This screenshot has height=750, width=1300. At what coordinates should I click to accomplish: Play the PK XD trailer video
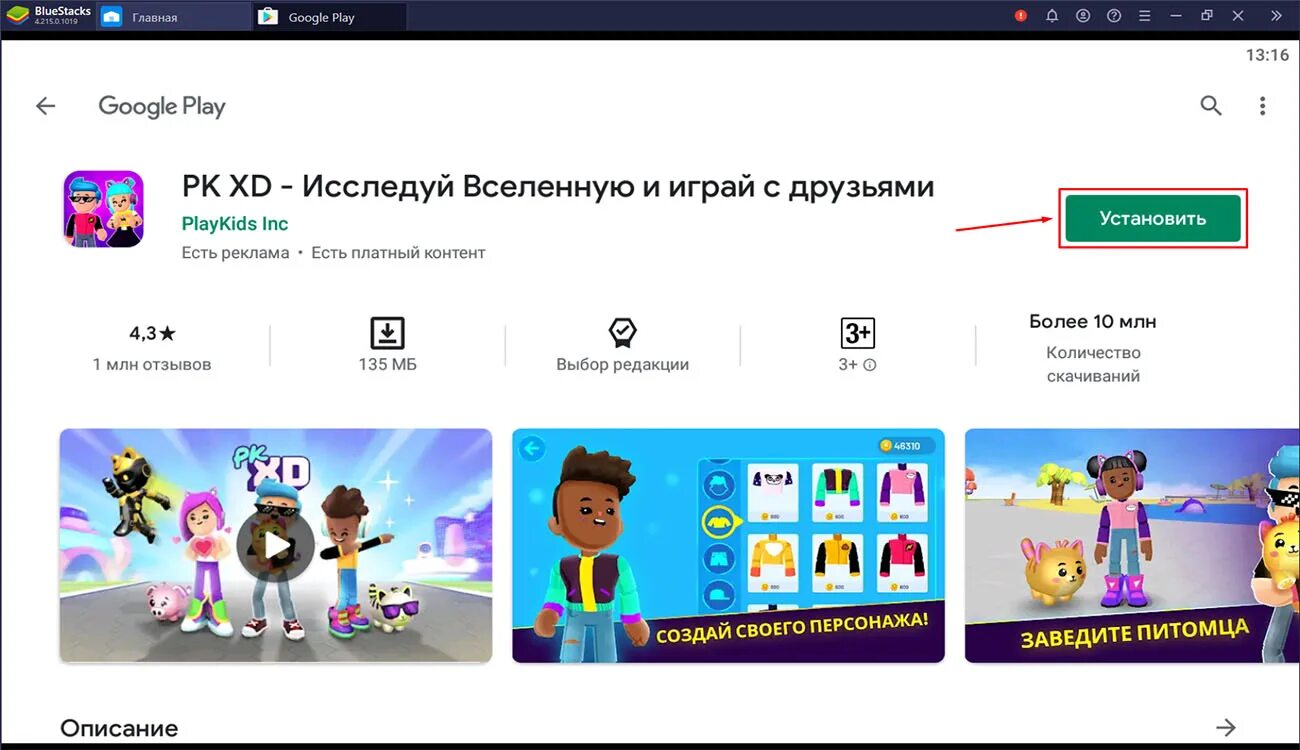276,546
